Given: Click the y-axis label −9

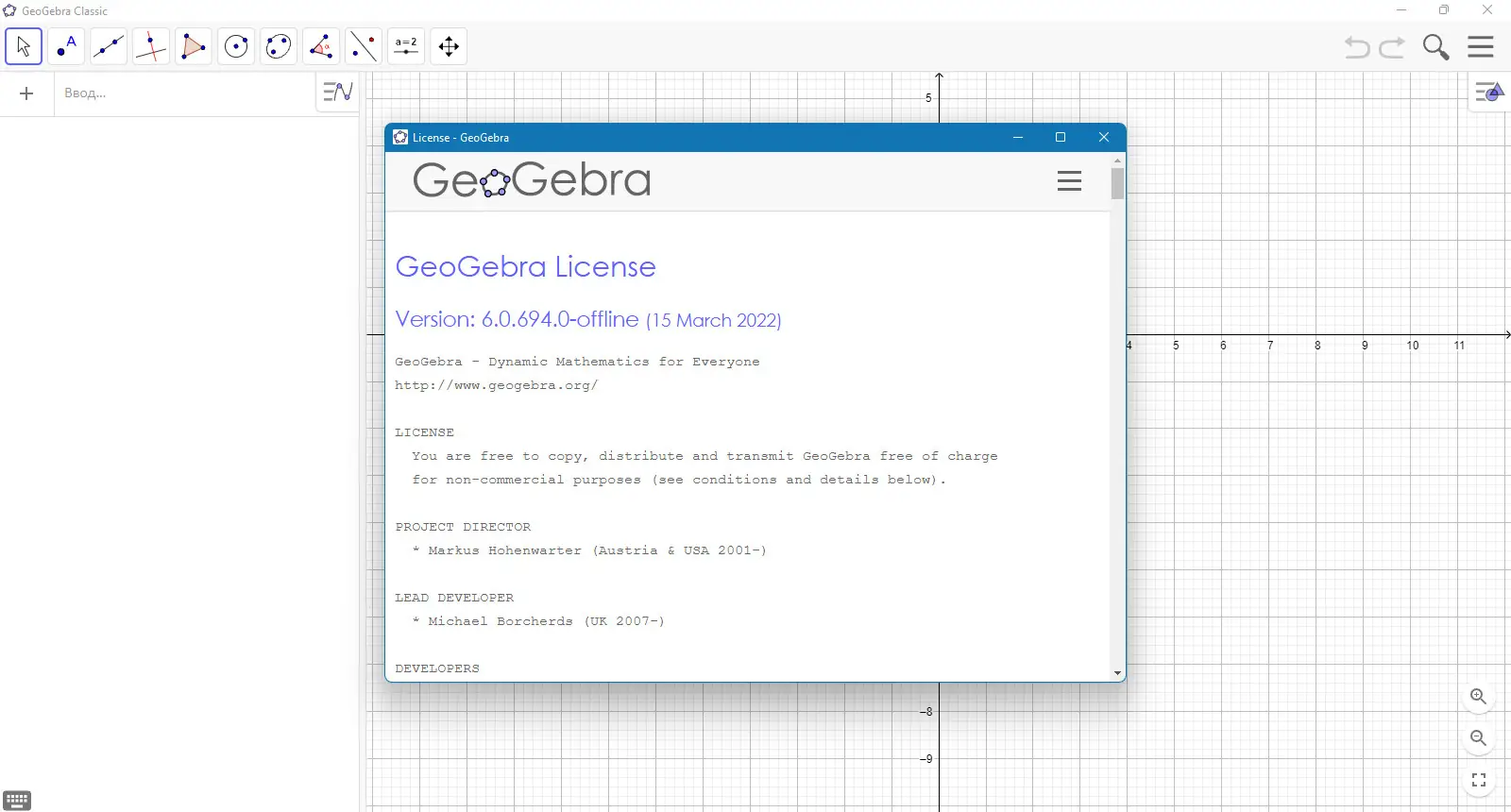Looking at the screenshot, I should (926, 759).
